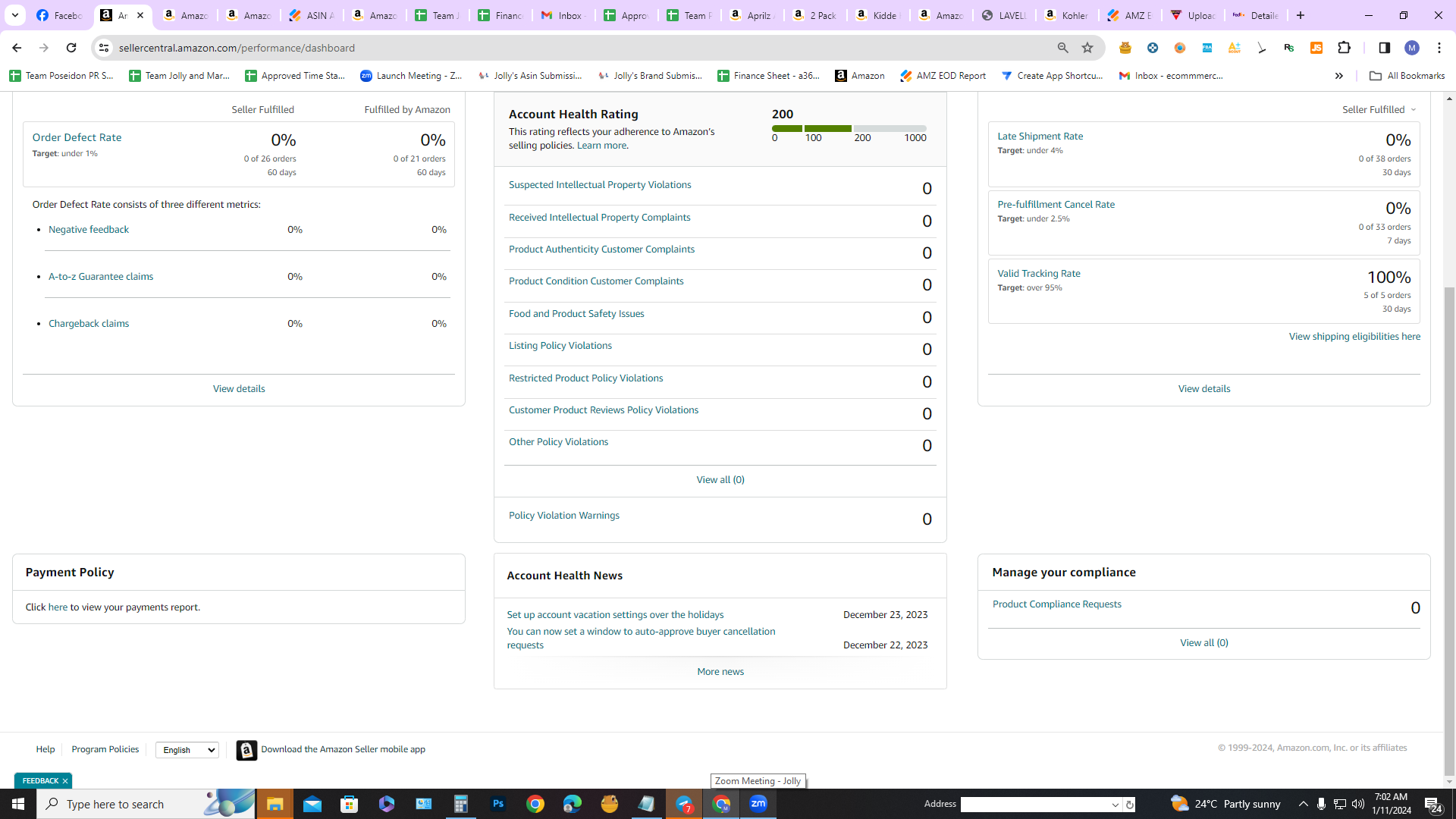Open the tab search dropdown arrow
The height and width of the screenshot is (819, 1456).
[14, 15]
